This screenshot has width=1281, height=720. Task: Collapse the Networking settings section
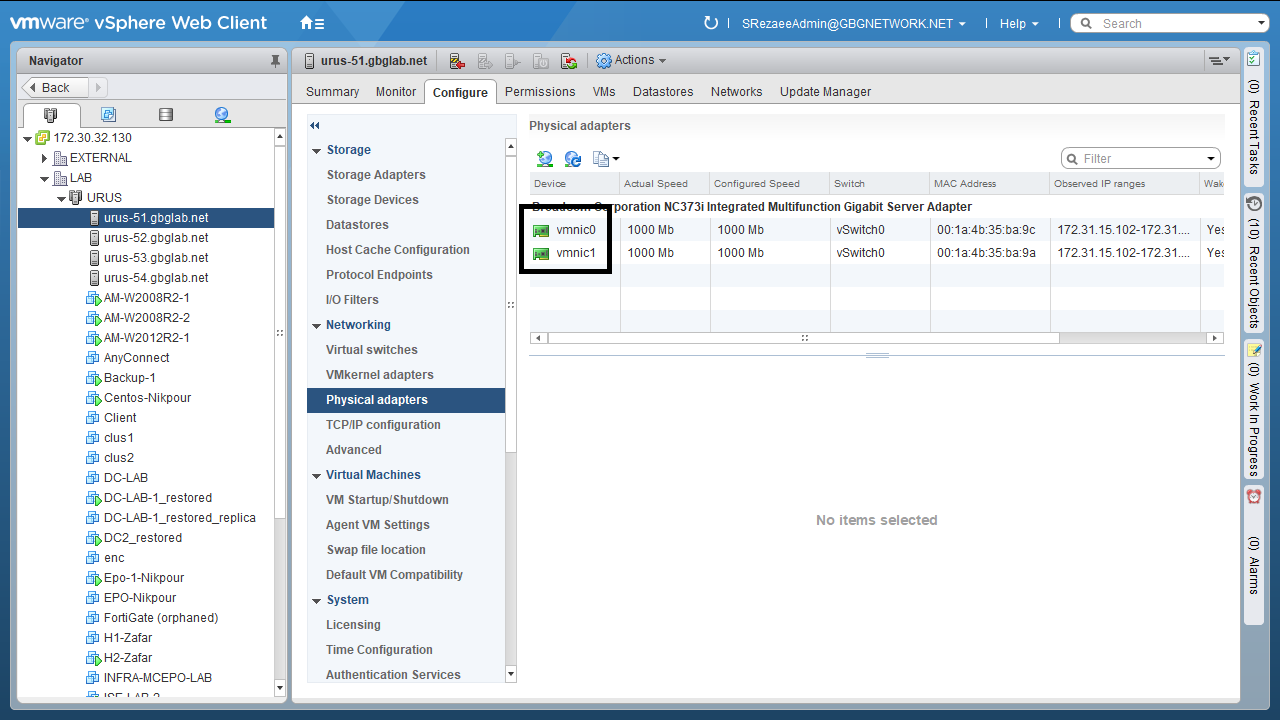[315, 325]
